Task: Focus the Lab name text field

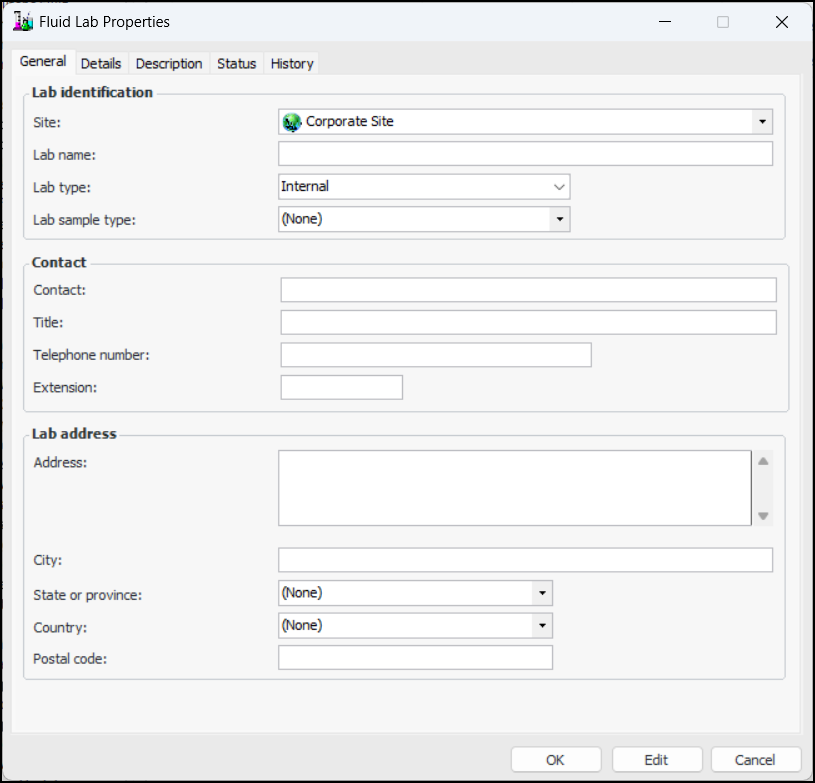Action: pos(525,154)
